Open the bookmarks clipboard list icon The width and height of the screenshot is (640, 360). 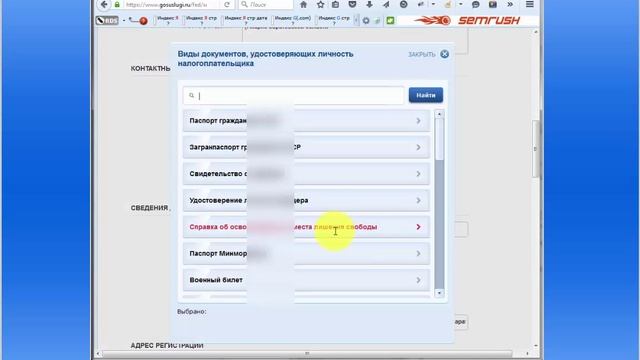click(336, 4)
